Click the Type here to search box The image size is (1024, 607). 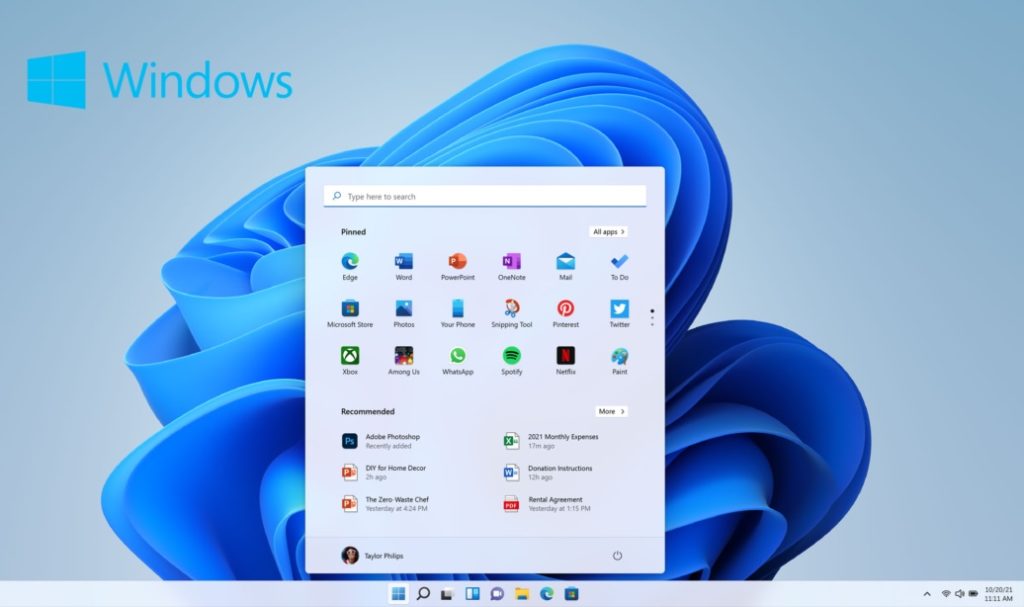click(x=485, y=196)
